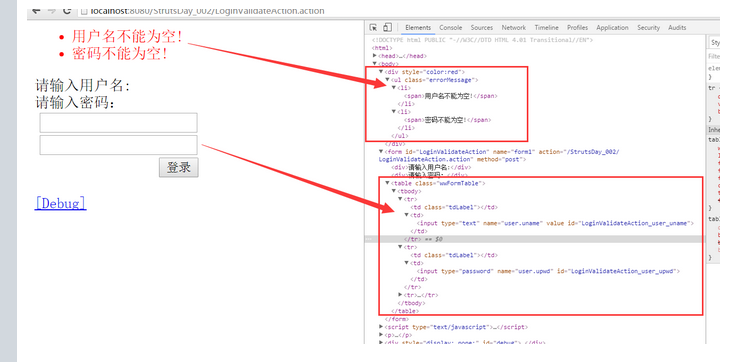
Task: Collapse the tbody node
Action: pyautogui.click(x=394, y=191)
